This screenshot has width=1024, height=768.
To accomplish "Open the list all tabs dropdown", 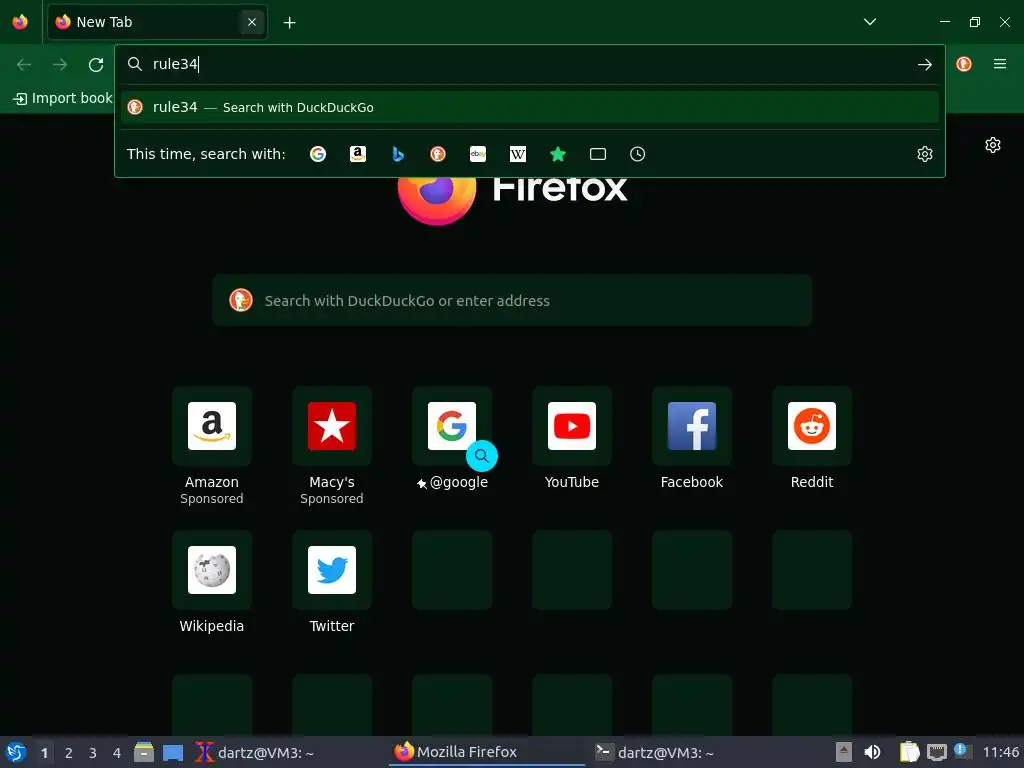I will coord(870,22).
